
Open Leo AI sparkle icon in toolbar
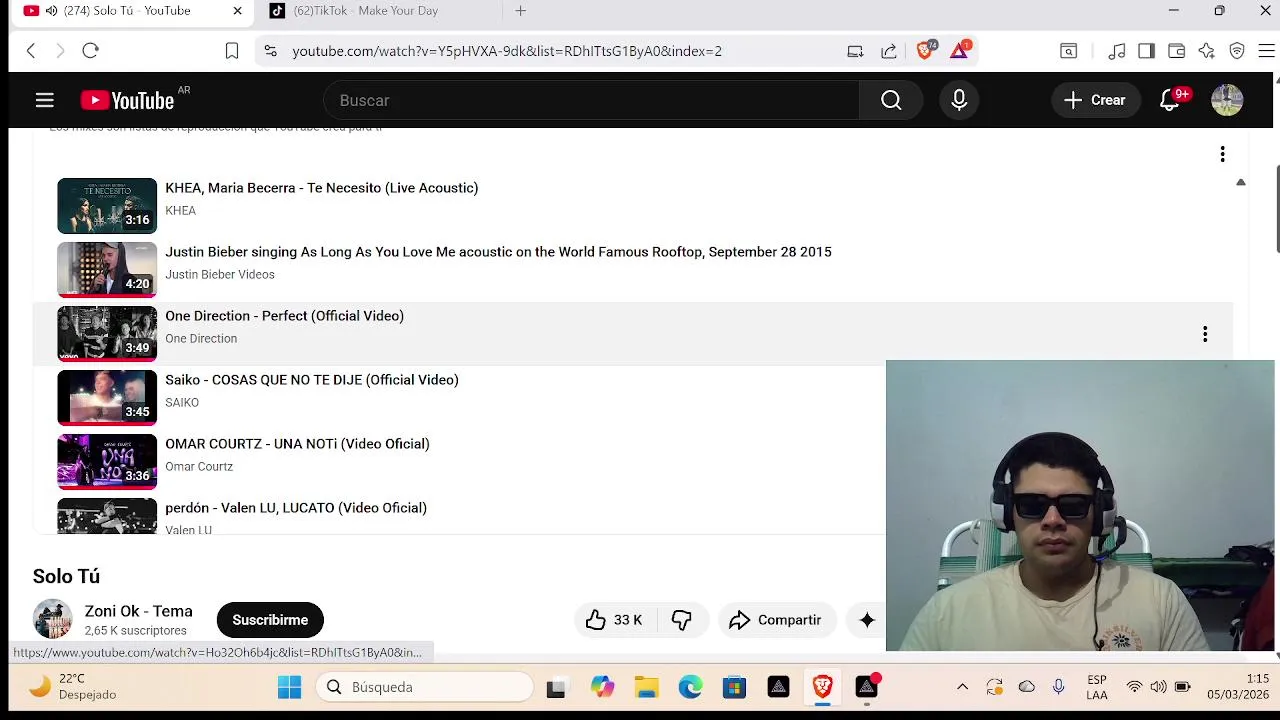pyautogui.click(x=1207, y=51)
